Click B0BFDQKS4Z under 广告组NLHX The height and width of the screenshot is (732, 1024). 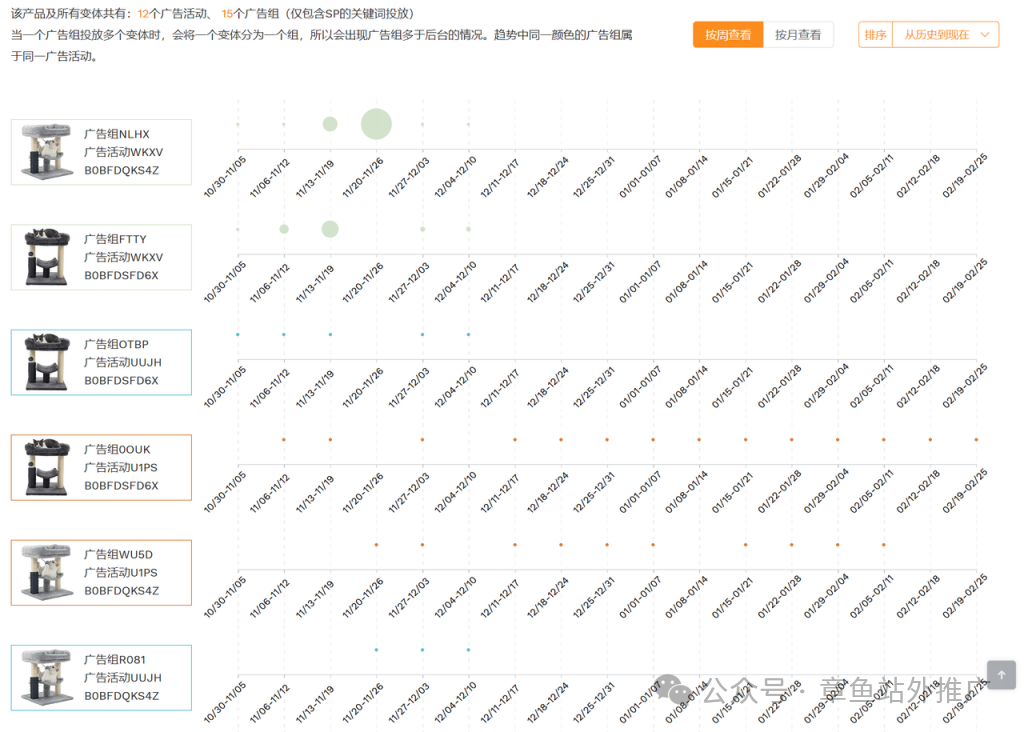(121, 170)
